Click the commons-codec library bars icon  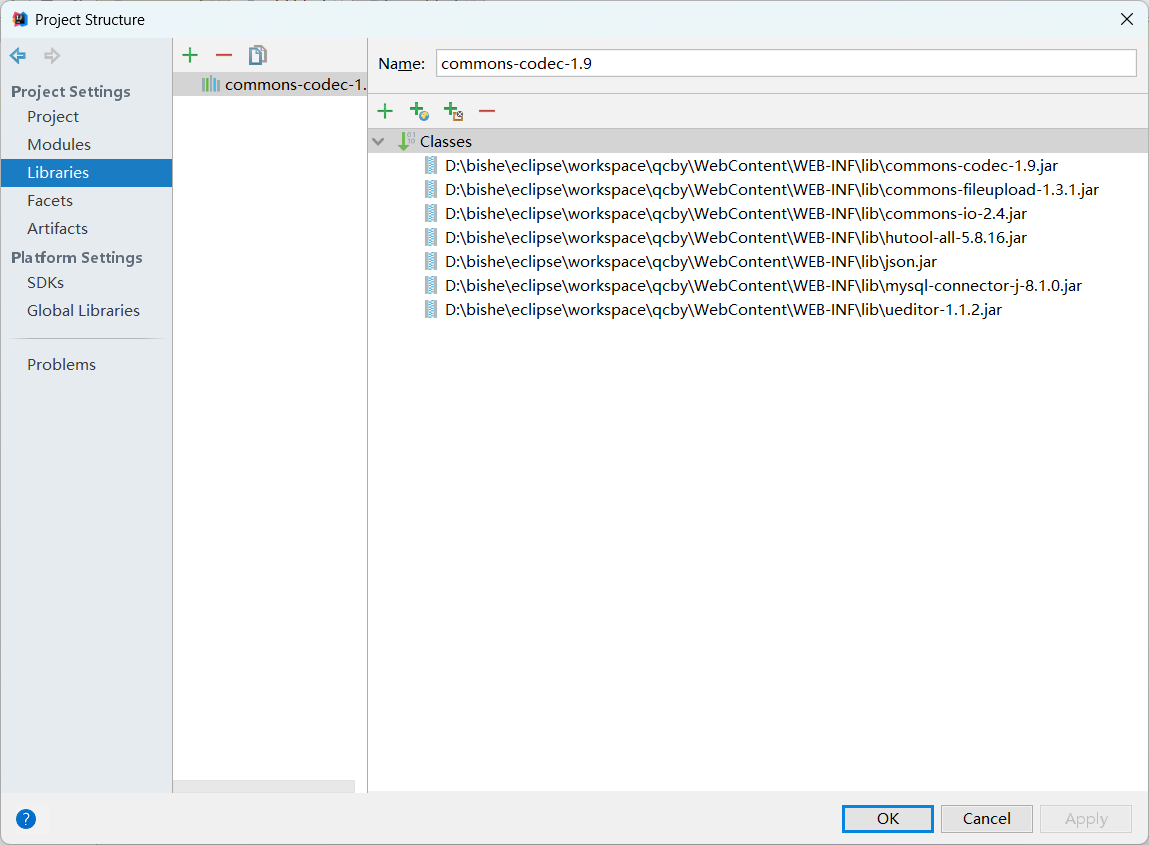pyautogui.click(x=210, y=84)
